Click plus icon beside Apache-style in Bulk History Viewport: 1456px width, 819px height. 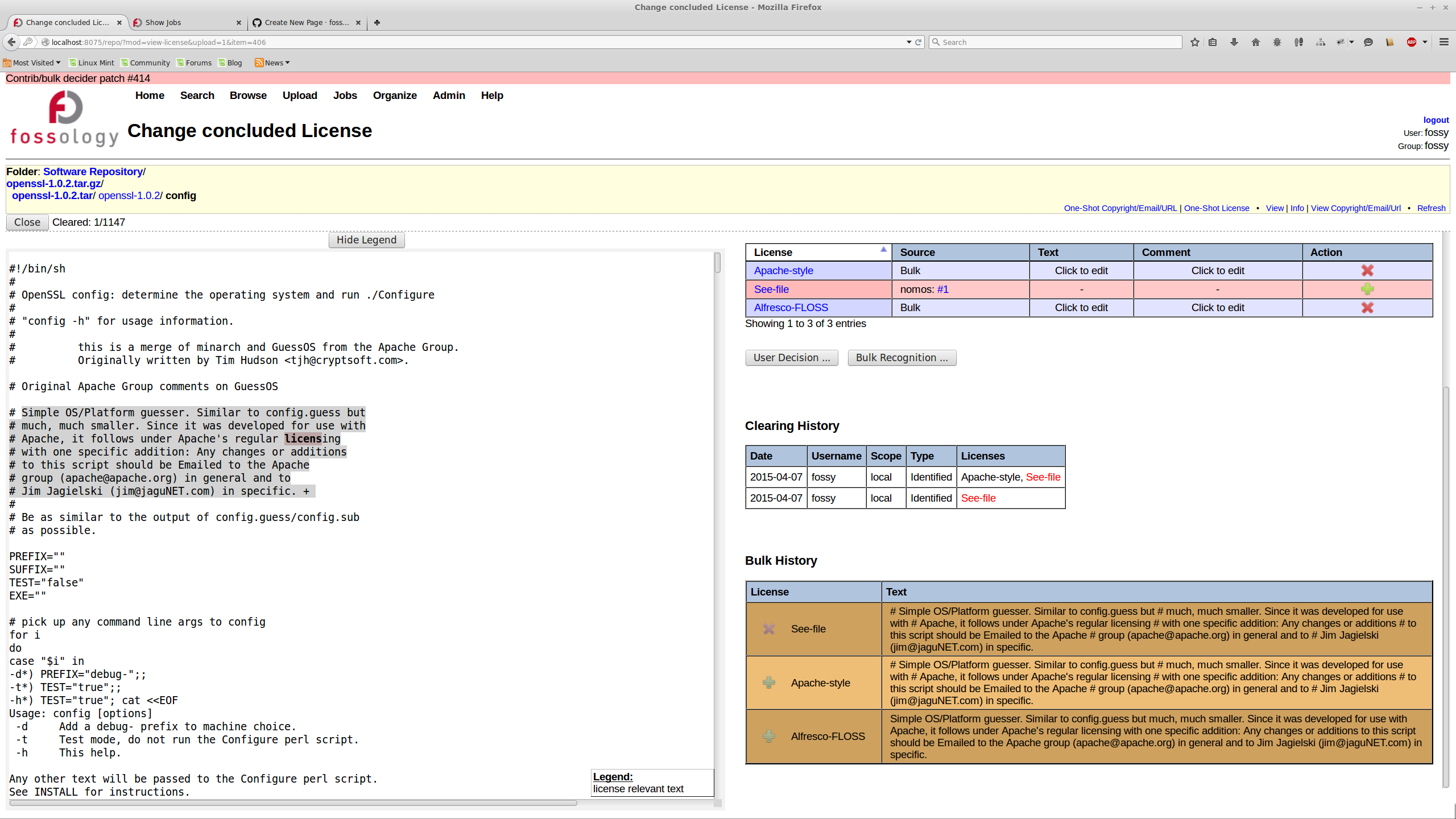point(768,682)
